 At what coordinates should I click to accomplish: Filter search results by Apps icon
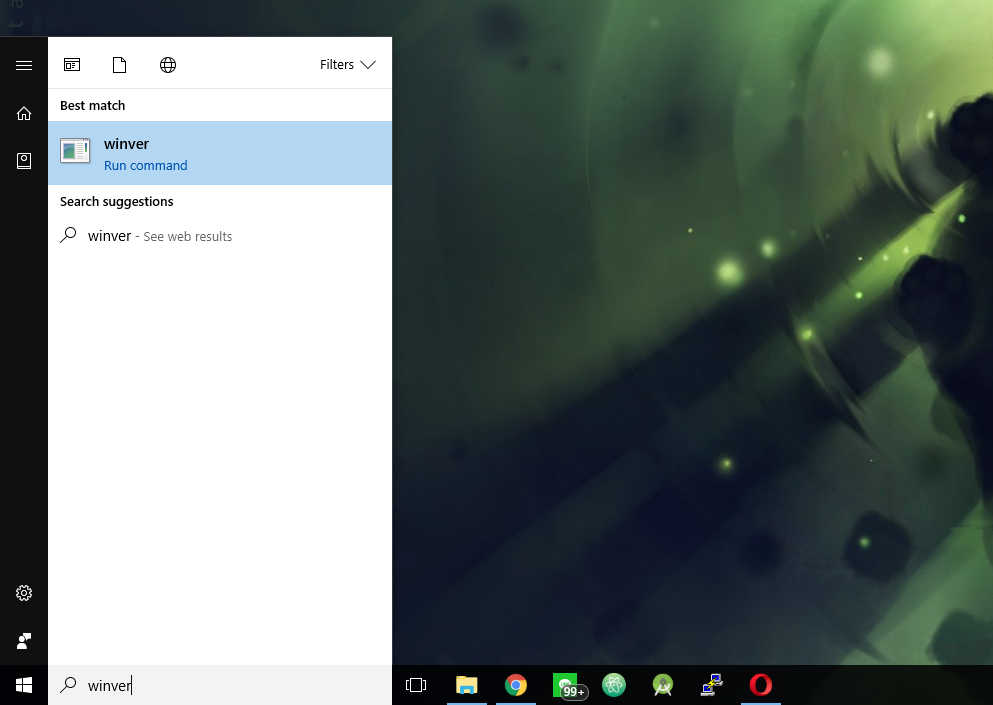pos(72,65)
